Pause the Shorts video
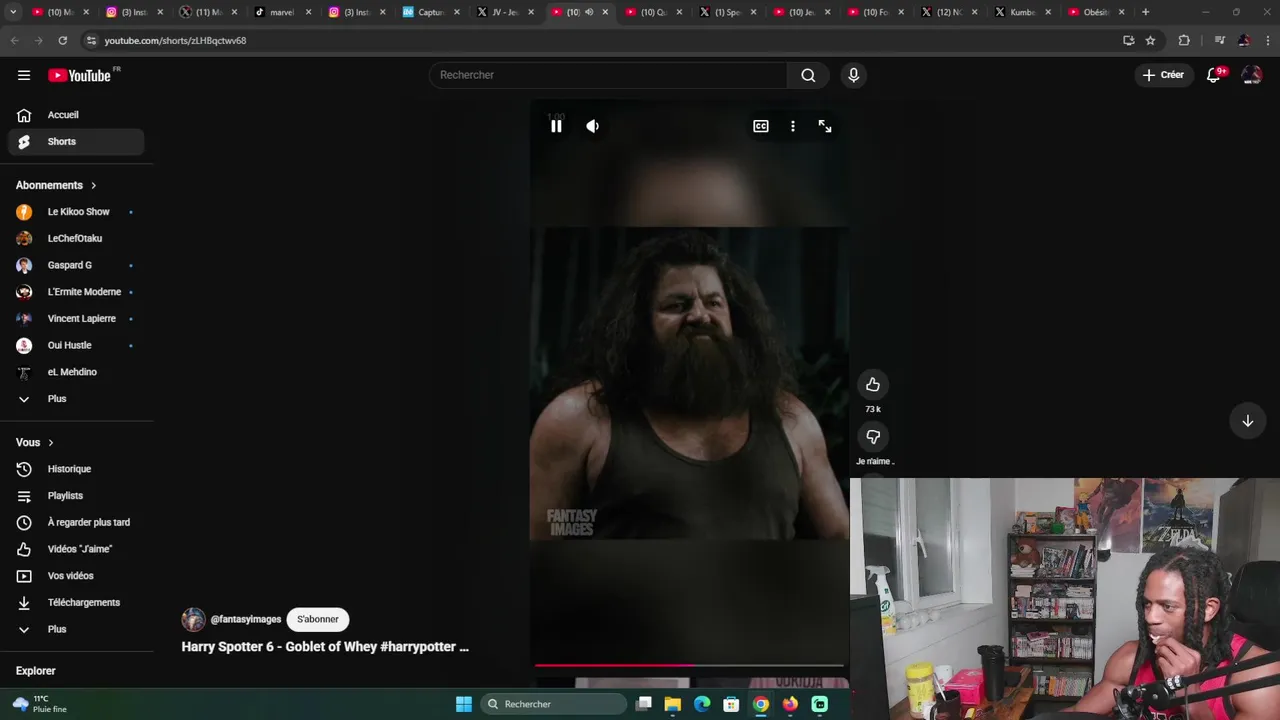 pos(556,126)
